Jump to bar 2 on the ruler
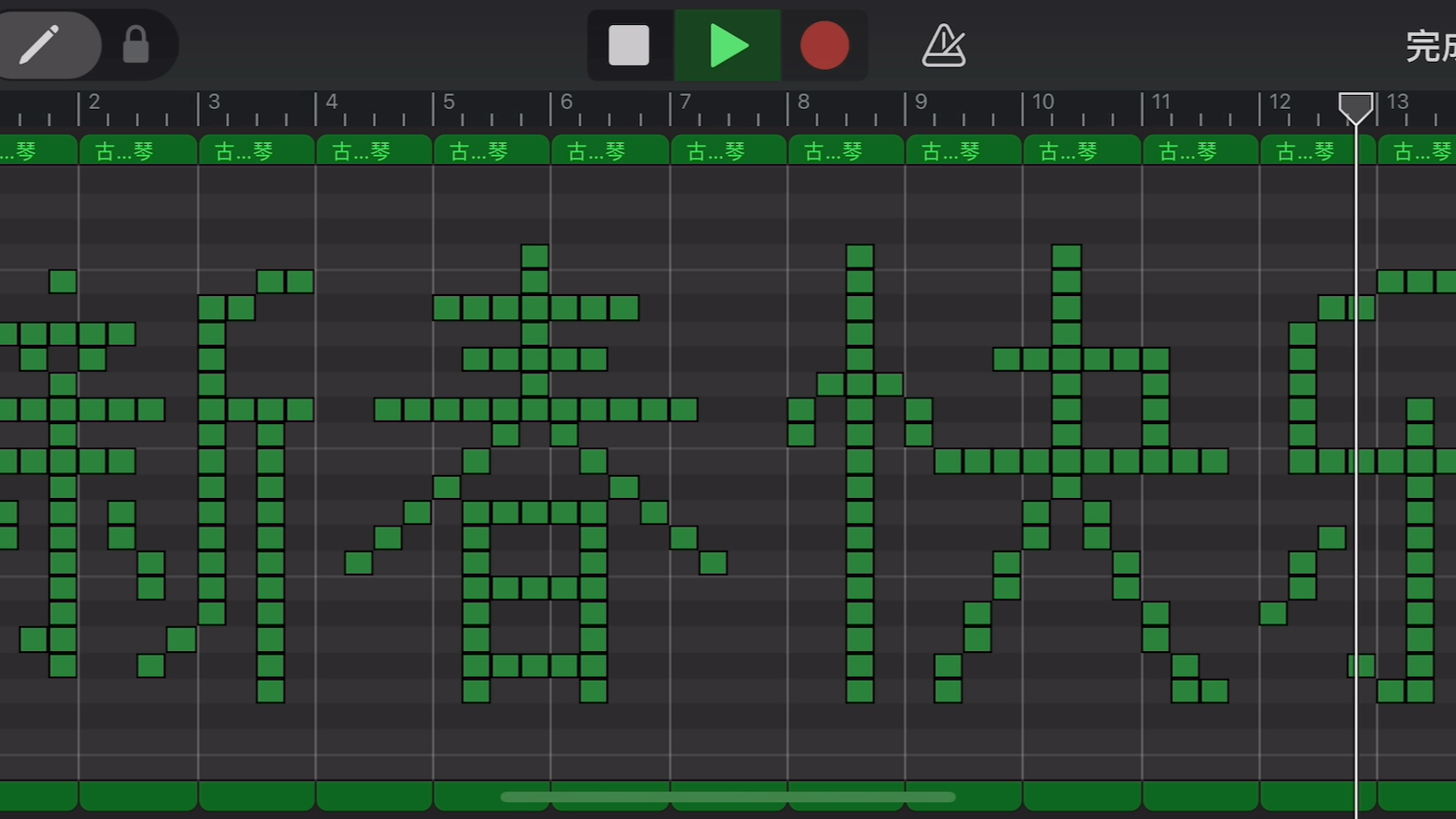Screen dimensions: 1456x819 (x=94, y=101)
